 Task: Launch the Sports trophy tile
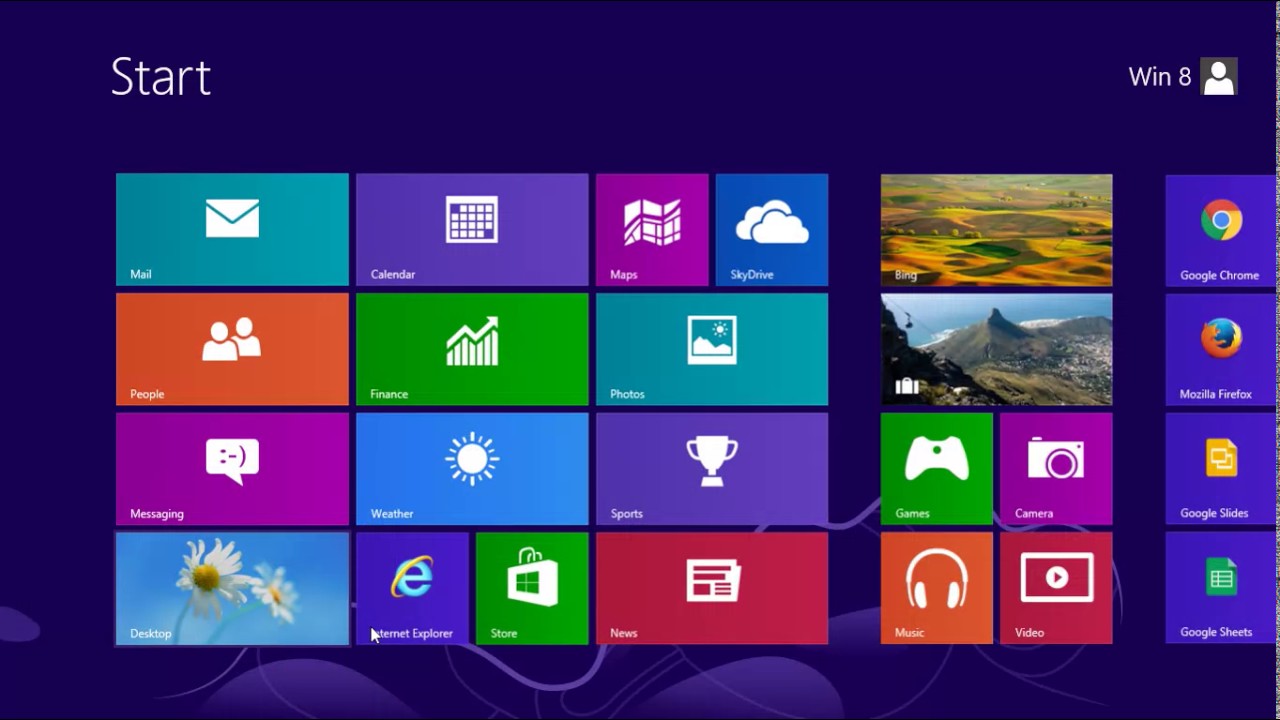coord(712,469)
